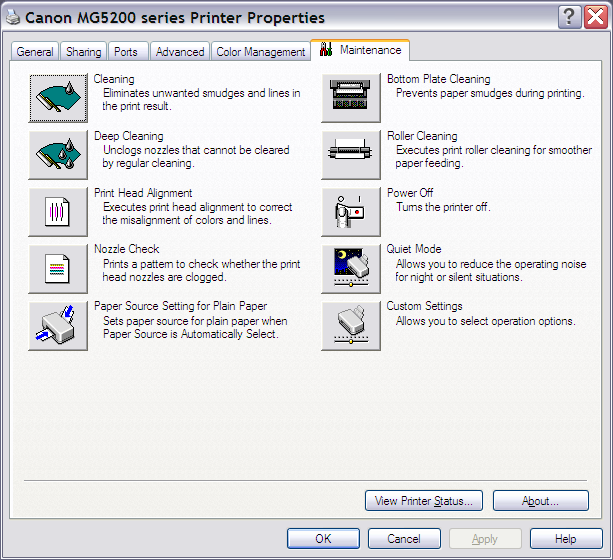Click the 'Deep Cleaning' label text
The width and height of the screenshot is (613, 560).
click(129, 136)
